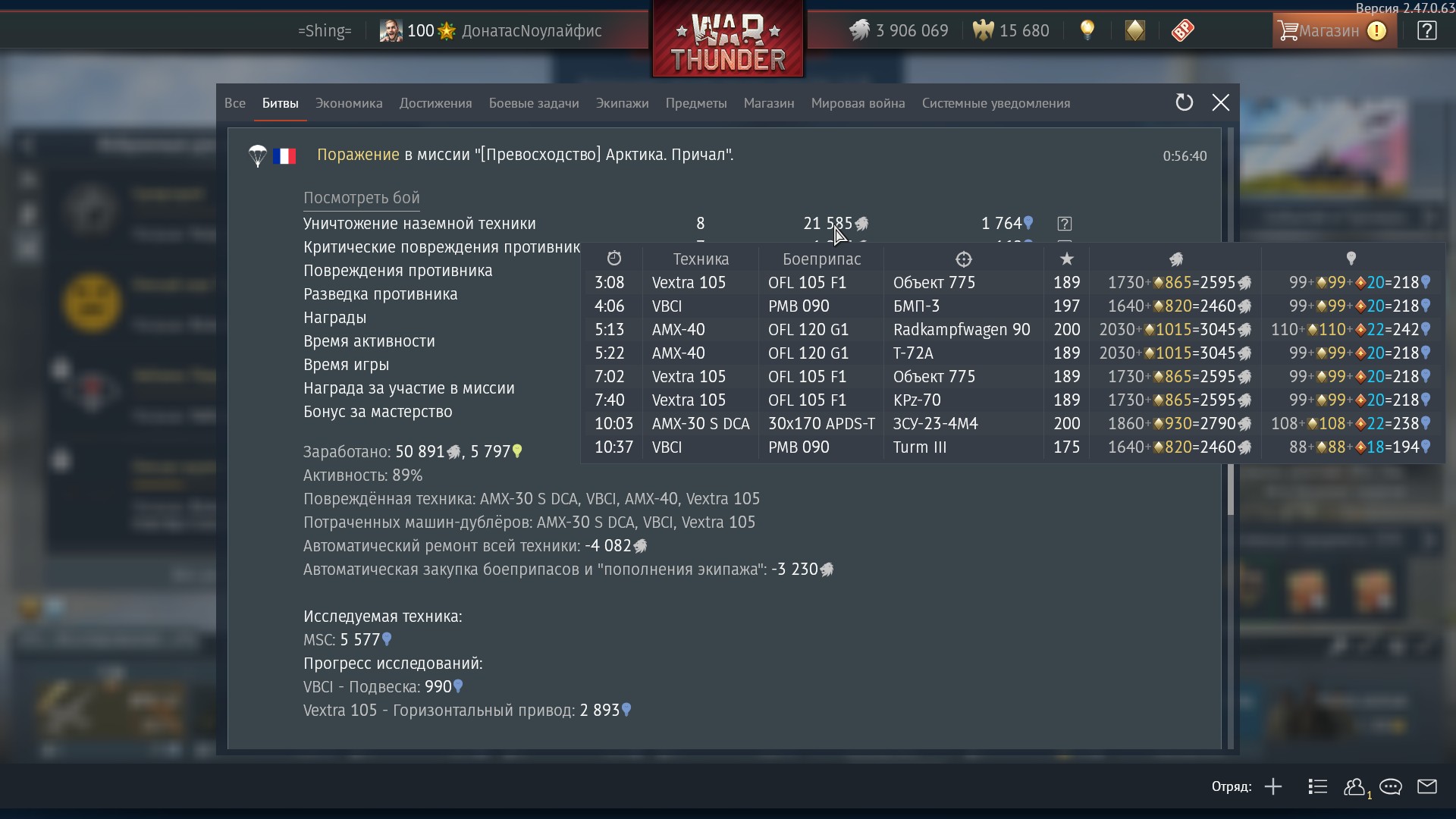Click question icon beside ground kills row
The image size is (1456, 819).
click(1065, 224)
